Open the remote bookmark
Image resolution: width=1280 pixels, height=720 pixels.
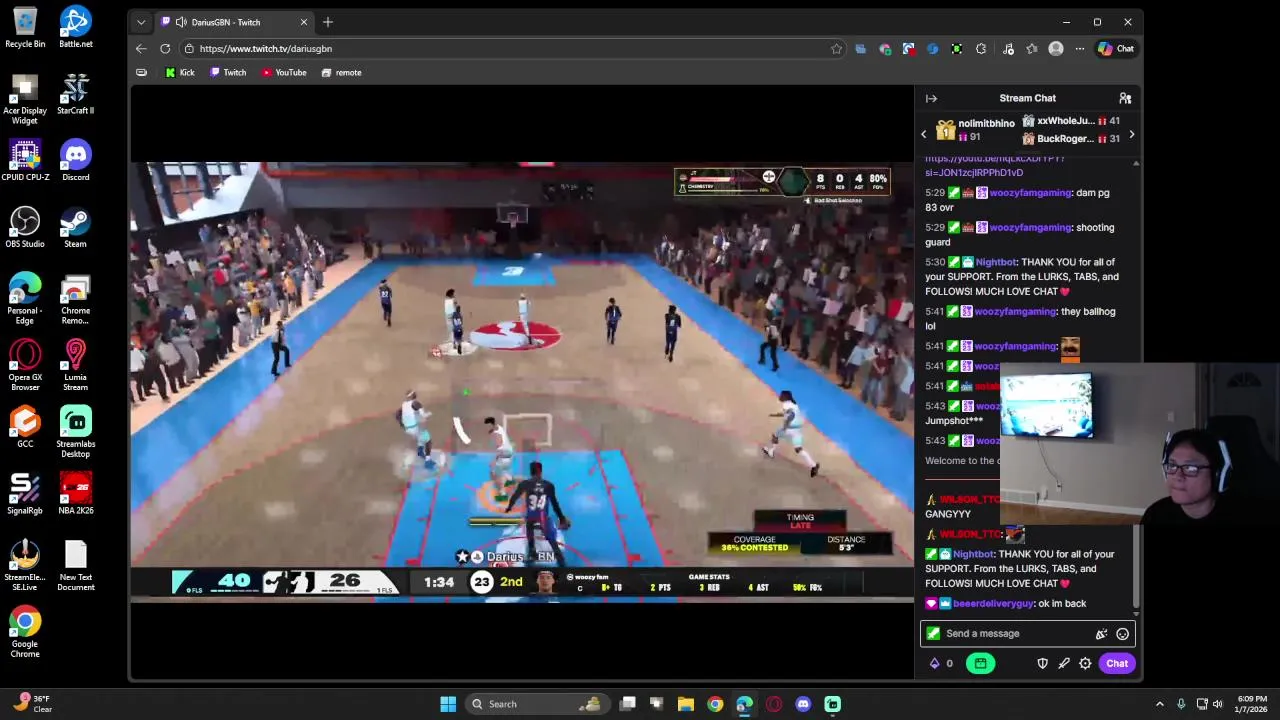pyautogui.click(x=341, y=72)
